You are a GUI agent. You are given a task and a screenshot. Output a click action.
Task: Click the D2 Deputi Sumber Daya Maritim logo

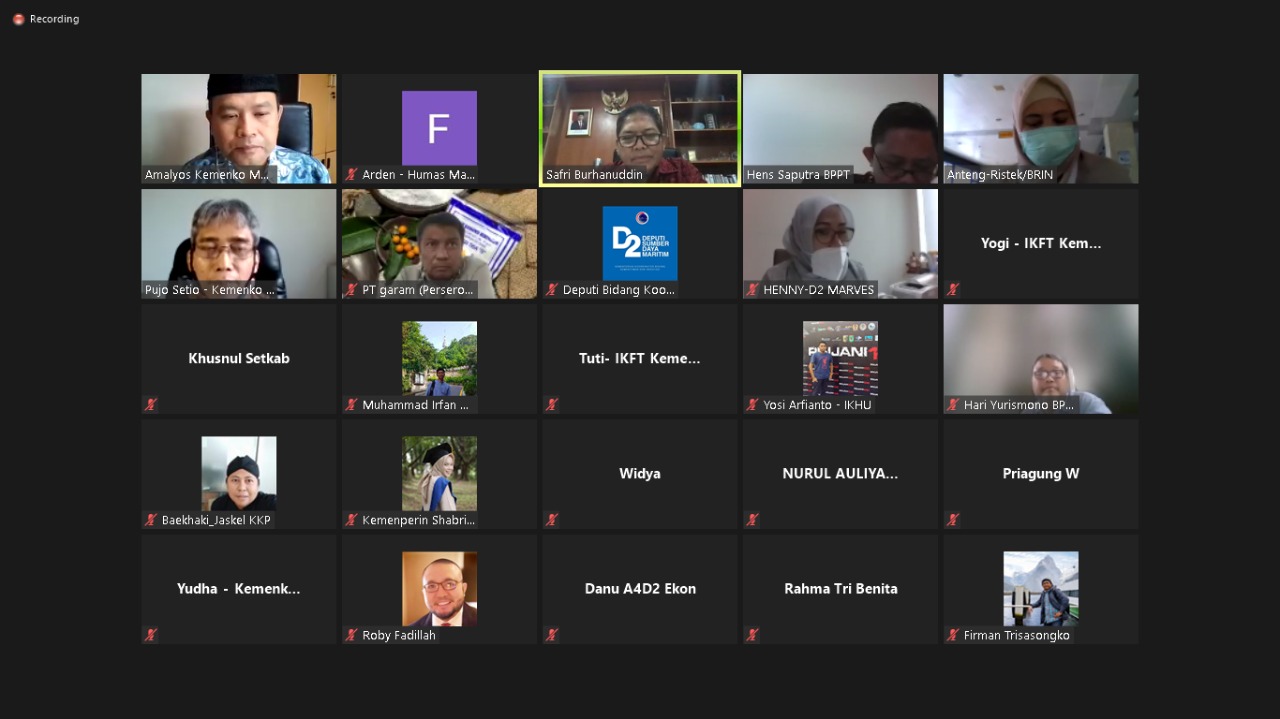tap(640, 243)
